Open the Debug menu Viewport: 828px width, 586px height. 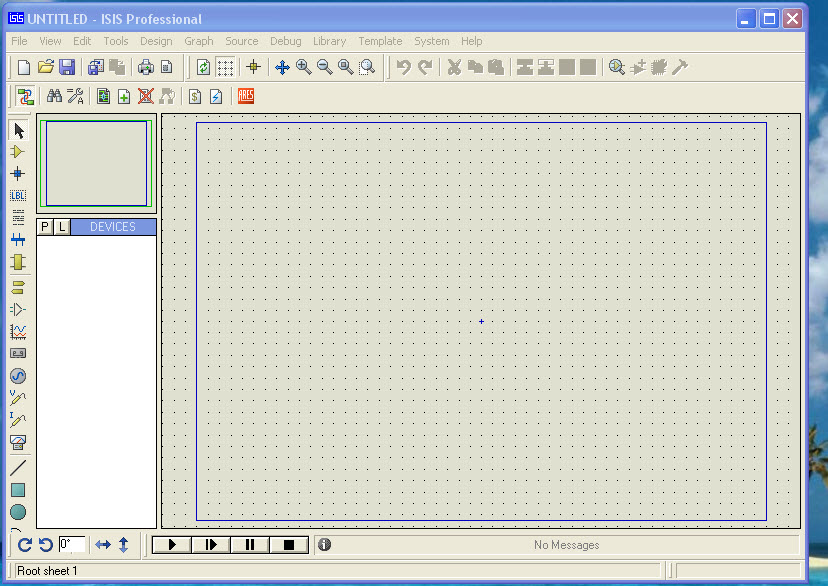tap(286, 41)
